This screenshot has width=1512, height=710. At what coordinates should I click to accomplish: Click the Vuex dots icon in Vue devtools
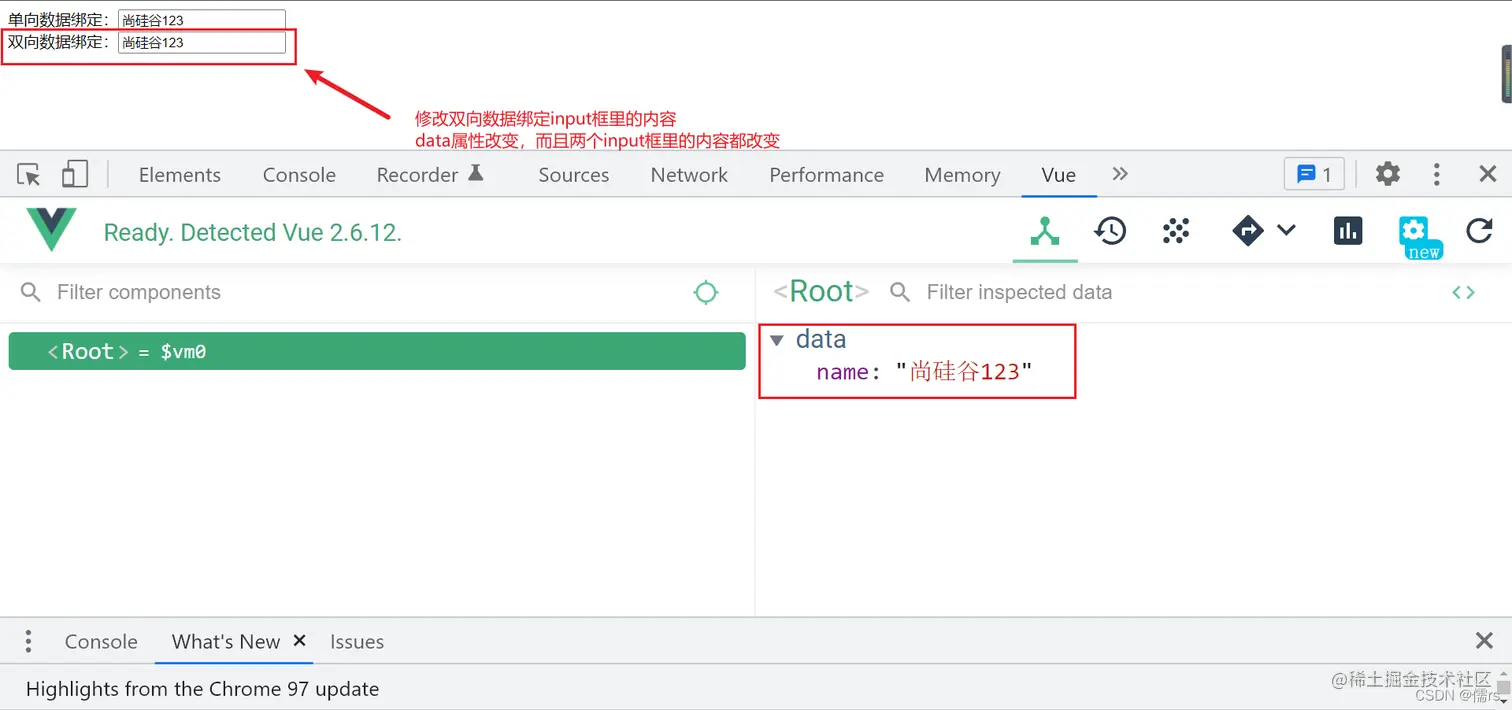[x=1176, y=231]
